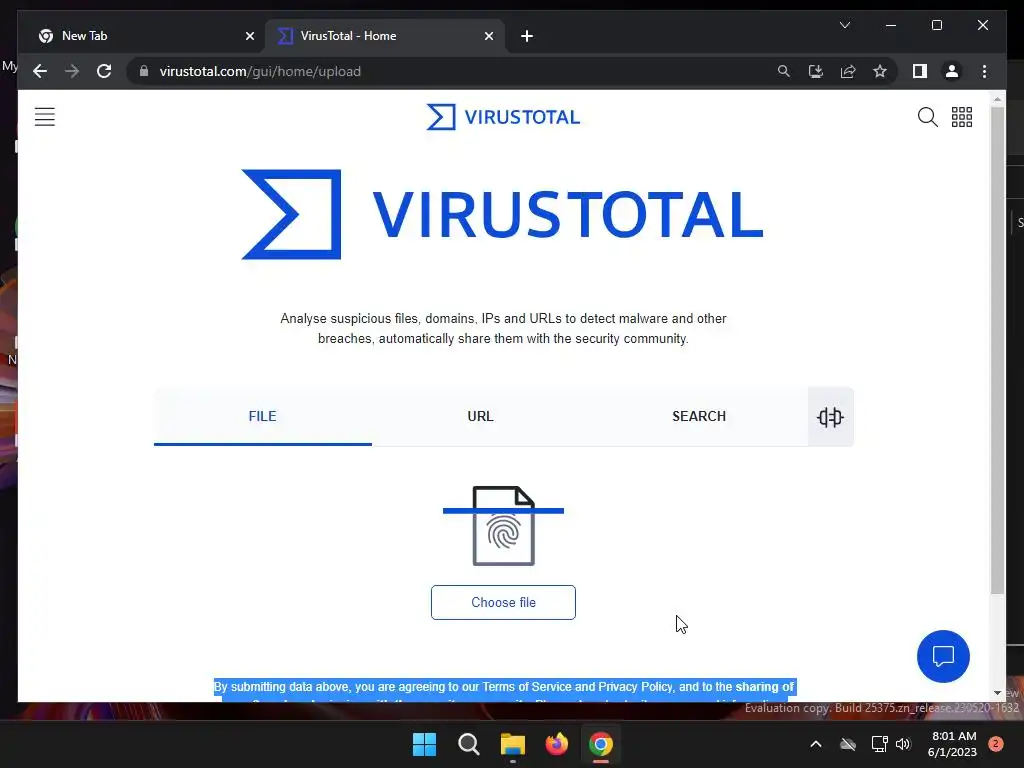This screenshot has width=1024, height=768.
Task: Close the VirusTotal - Home tab
Action: click(488, 36)
